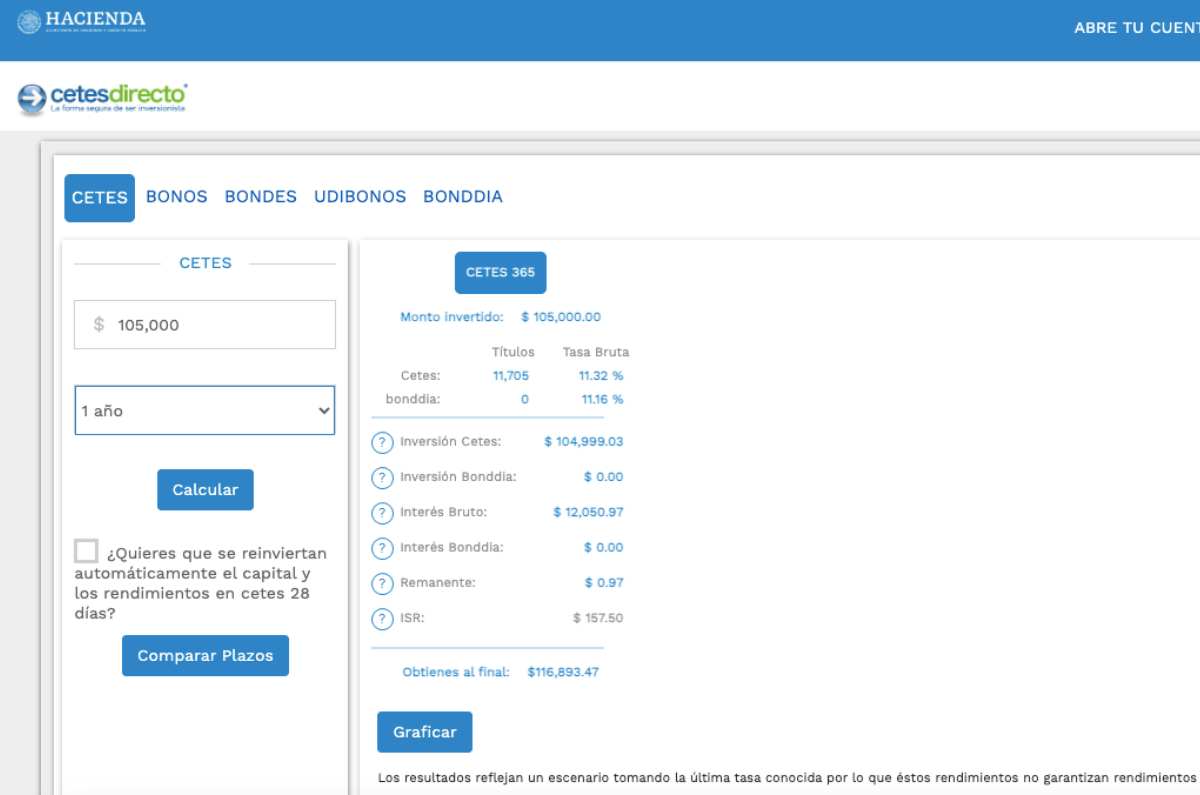The width and height of the screenshot is (1200, 795).
Task: Click the Remanente amount $ 0.97
Action: coord(604,583)
